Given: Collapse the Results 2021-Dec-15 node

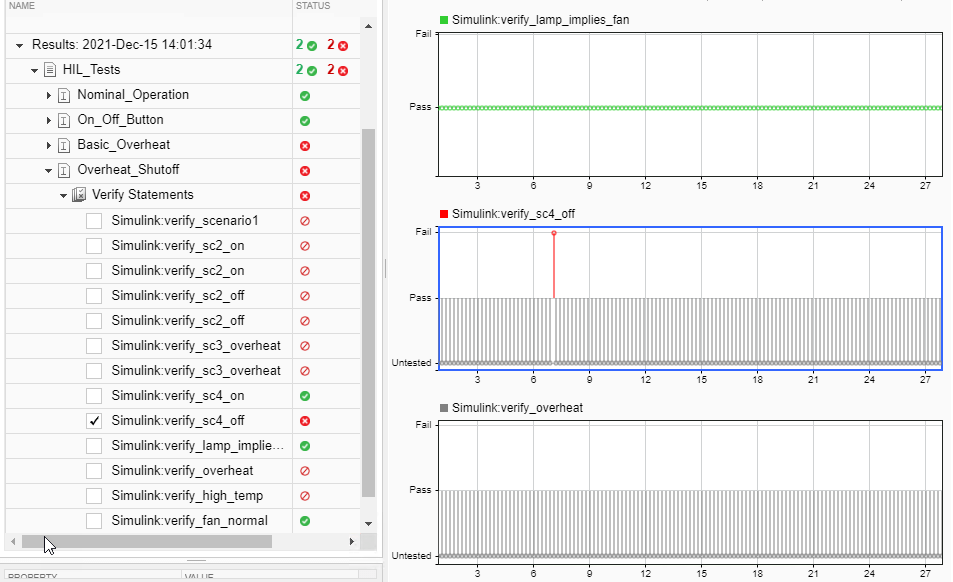Looking at the screenshot, I should click(19, 46).
